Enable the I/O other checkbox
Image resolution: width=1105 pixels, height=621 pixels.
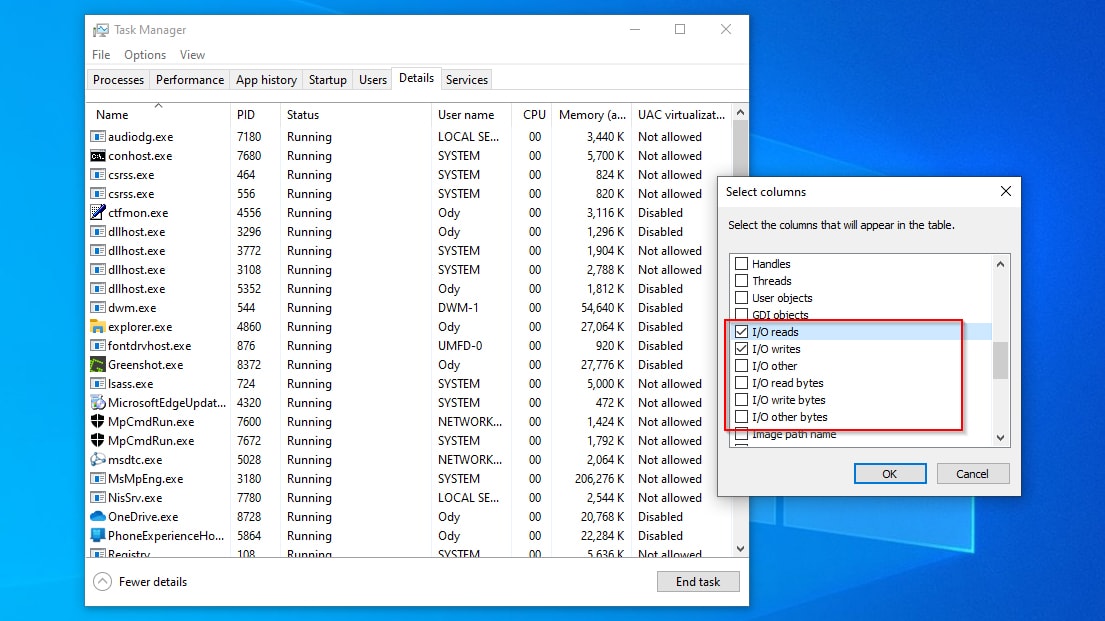pos(742,366)
